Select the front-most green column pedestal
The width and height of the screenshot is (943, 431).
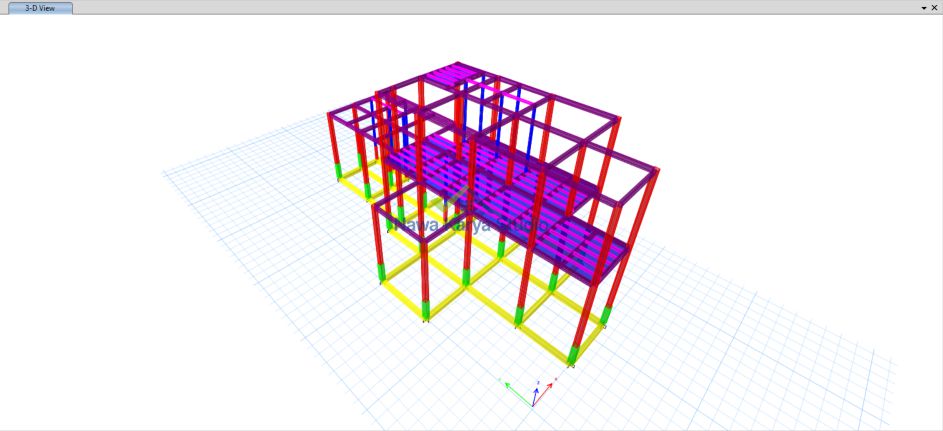click(x=573, y=354)
